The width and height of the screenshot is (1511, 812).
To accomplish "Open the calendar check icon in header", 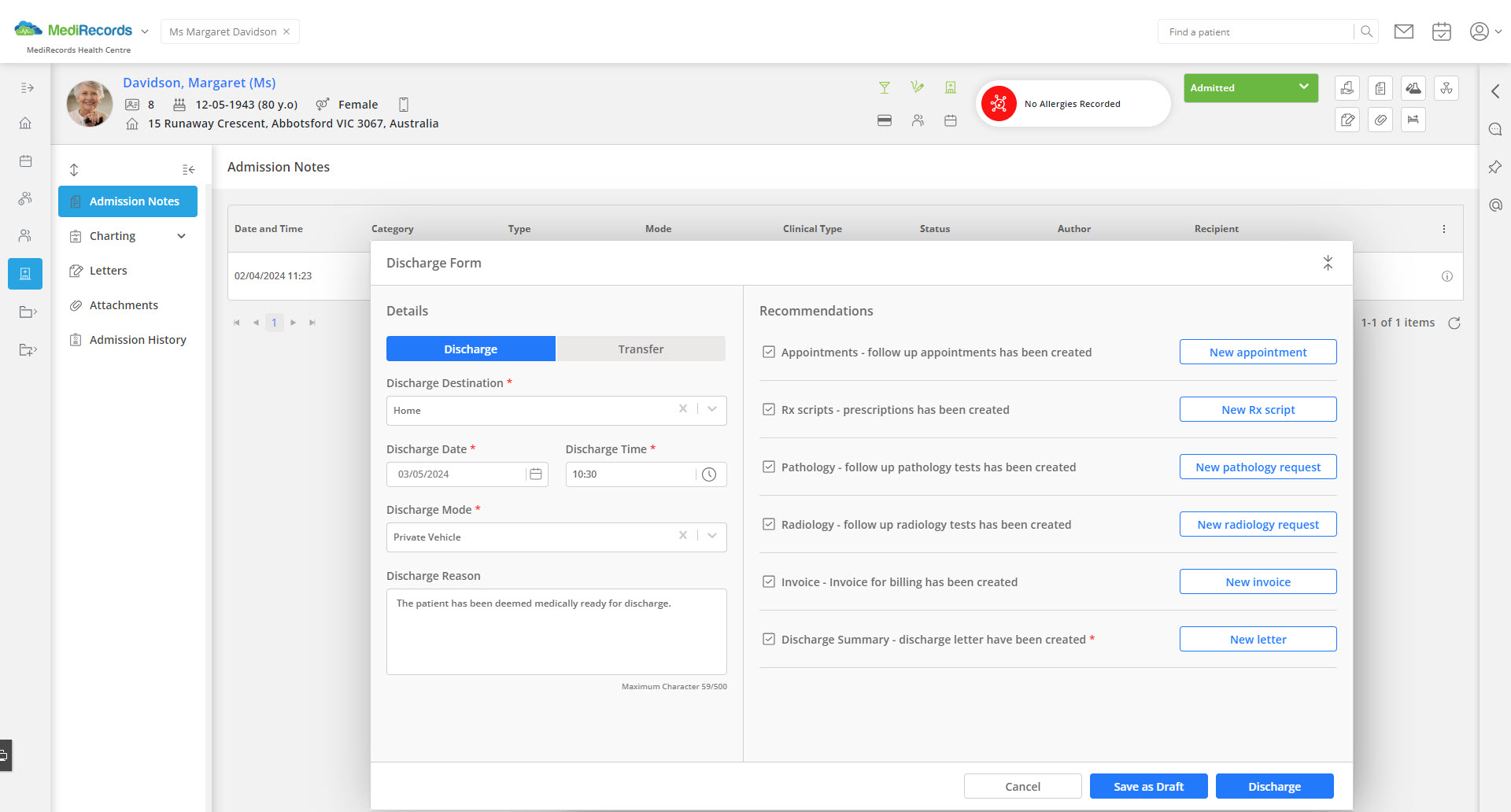I will point(1441,31).
